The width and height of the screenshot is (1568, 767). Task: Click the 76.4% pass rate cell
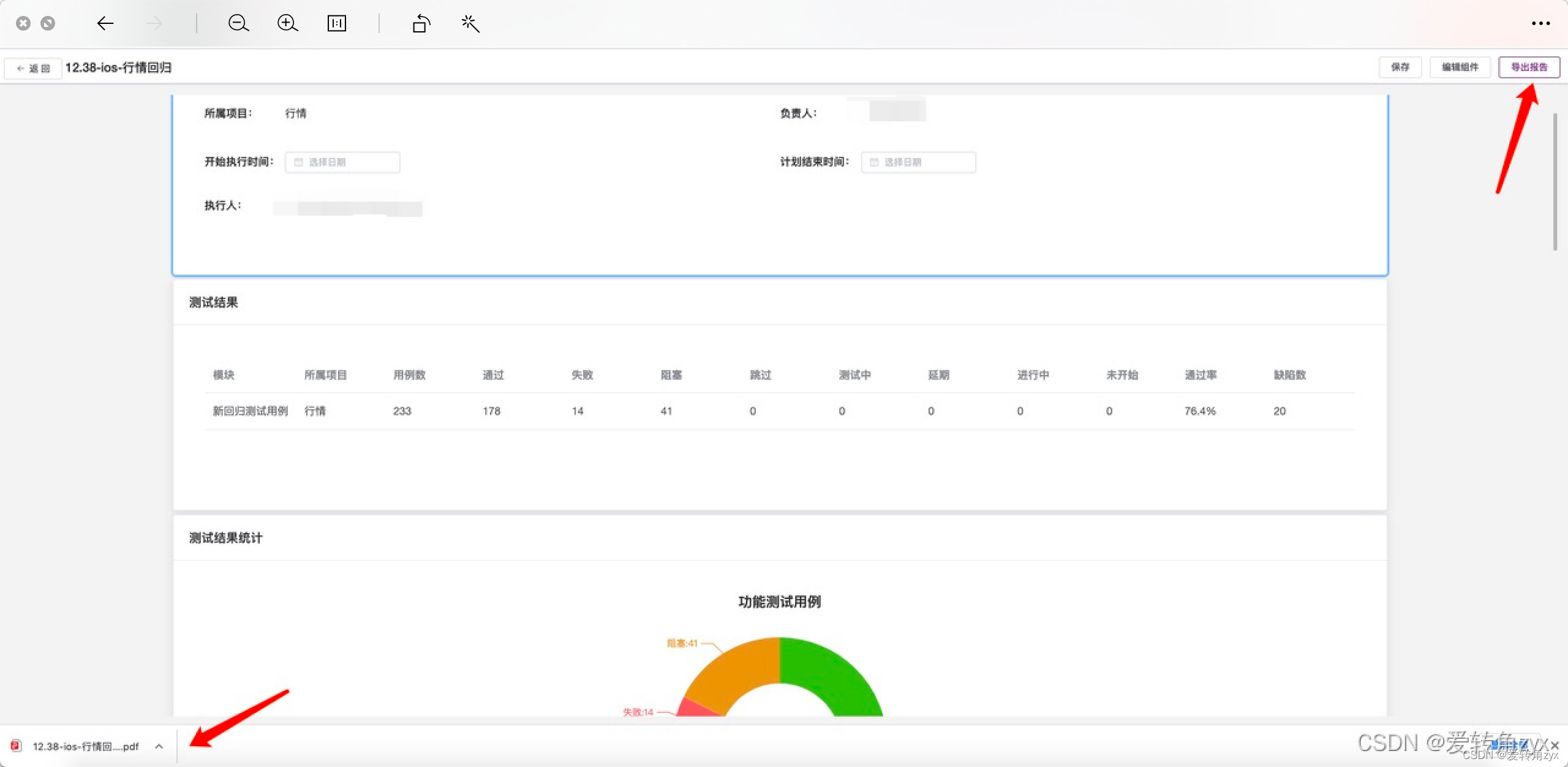pos(1200,411)
